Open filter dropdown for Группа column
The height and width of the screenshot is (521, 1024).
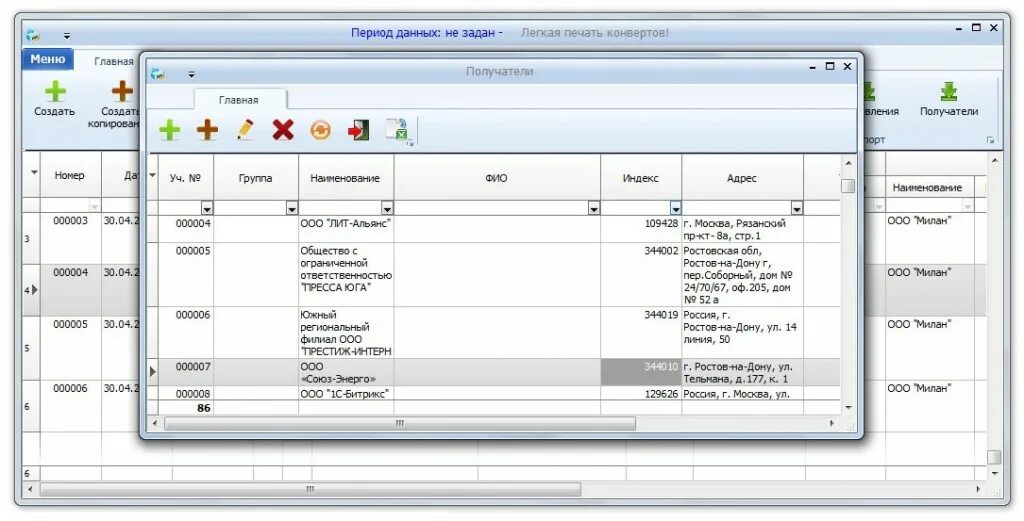(292, 209)
